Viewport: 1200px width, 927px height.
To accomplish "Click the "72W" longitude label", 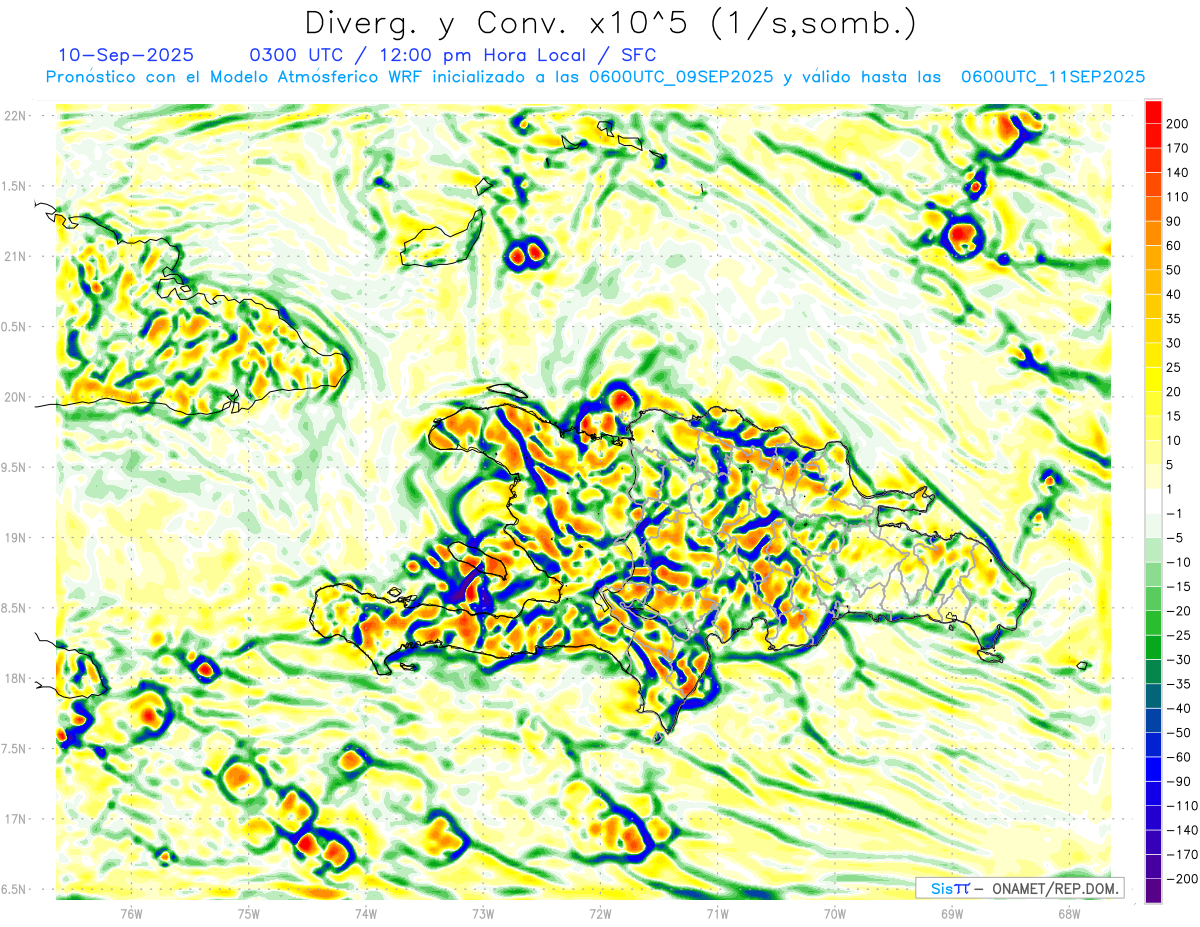I will [x=600, y=913].
